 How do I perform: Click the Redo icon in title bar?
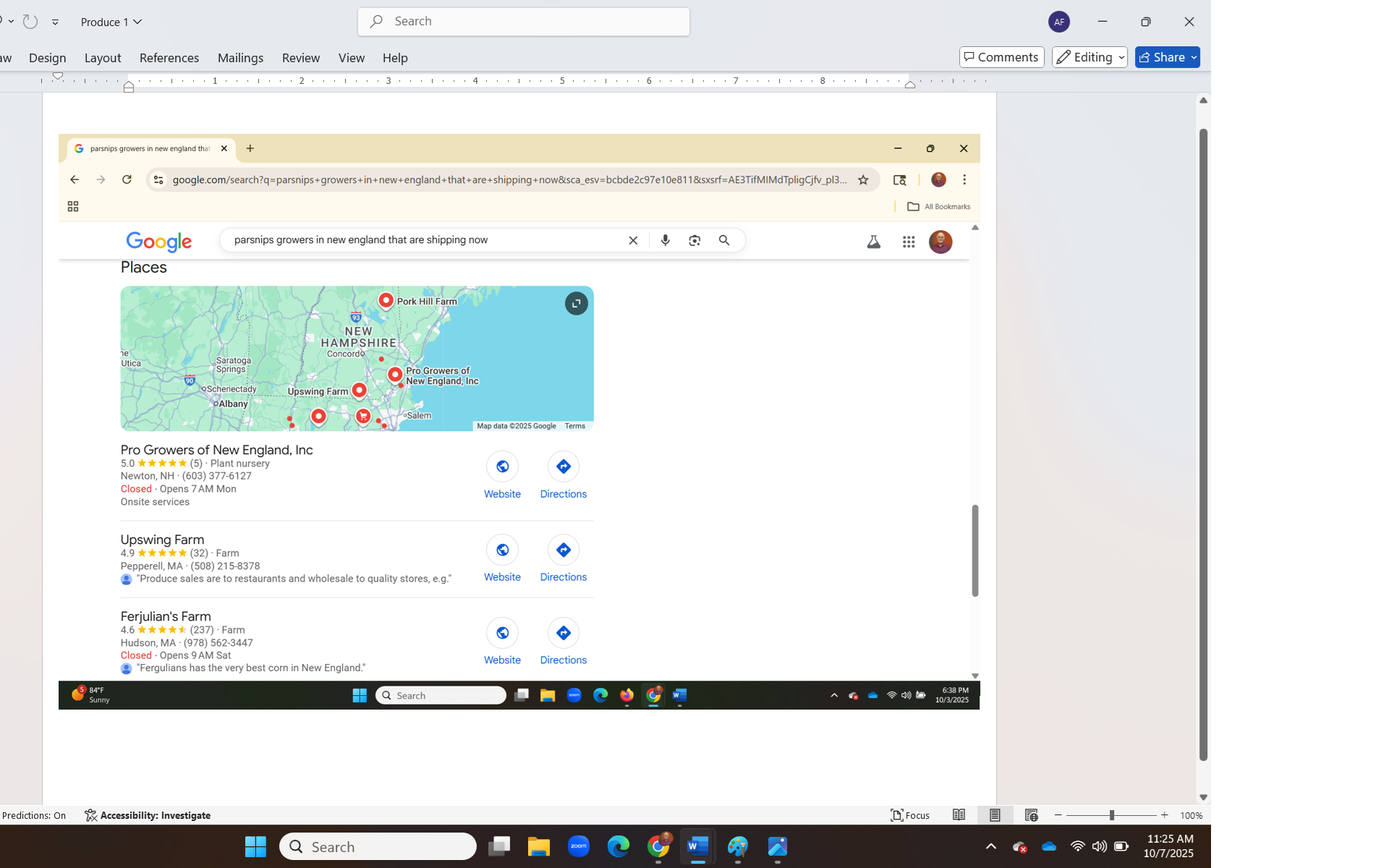click(x=30, y=22)
